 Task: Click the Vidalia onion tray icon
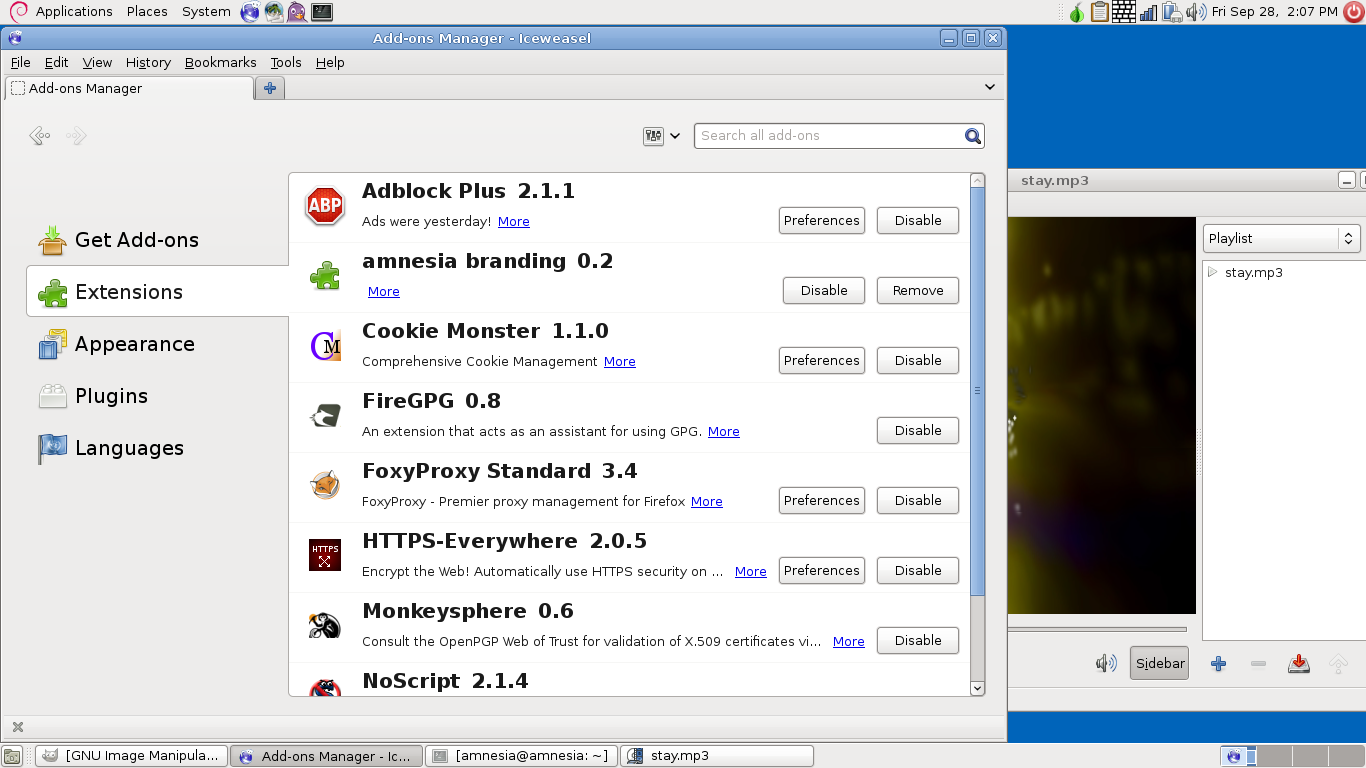[1077, 12]
